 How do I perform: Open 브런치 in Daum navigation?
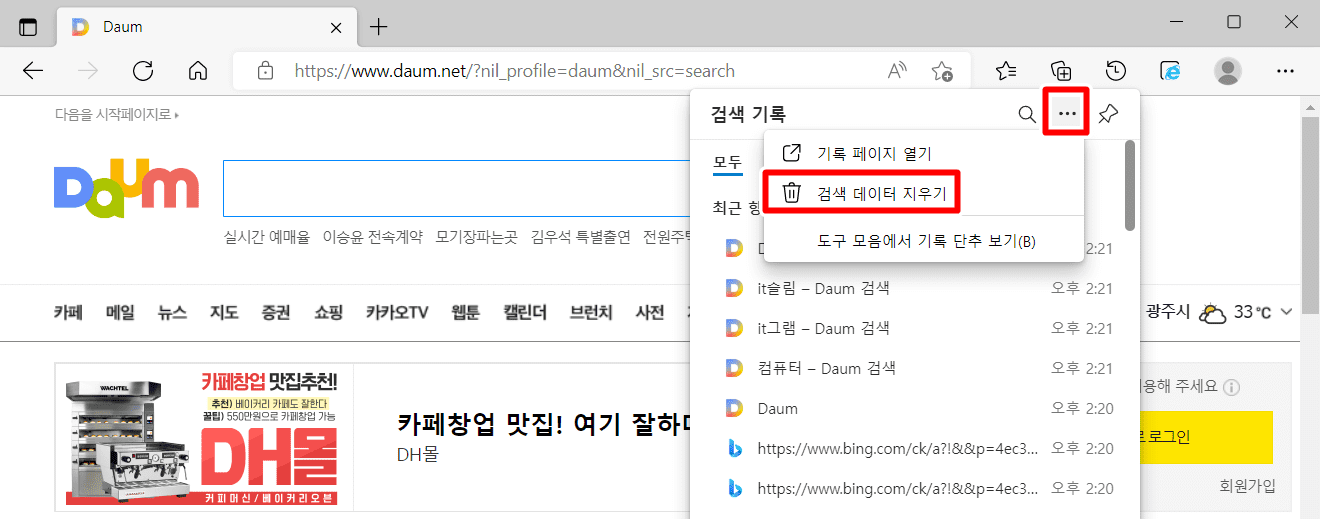(x=591, y=313)
